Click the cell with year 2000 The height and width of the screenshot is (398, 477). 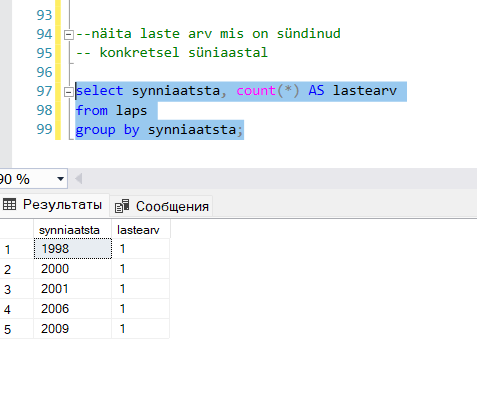(x=72, y=269)
